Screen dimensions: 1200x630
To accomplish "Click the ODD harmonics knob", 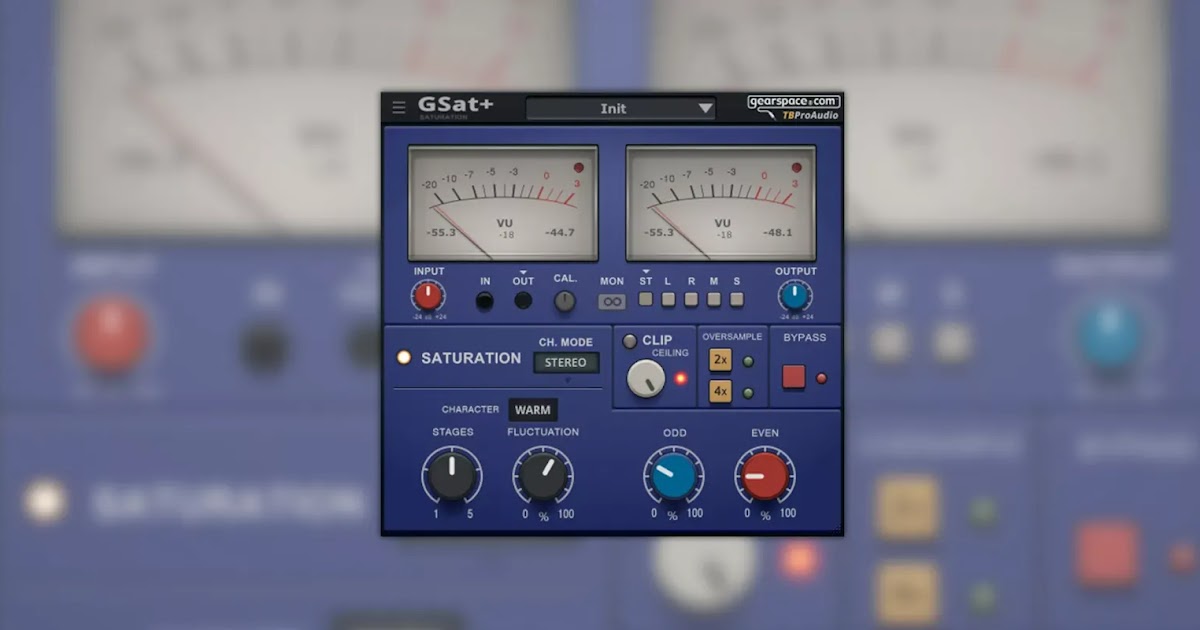I will click(673, 477).
